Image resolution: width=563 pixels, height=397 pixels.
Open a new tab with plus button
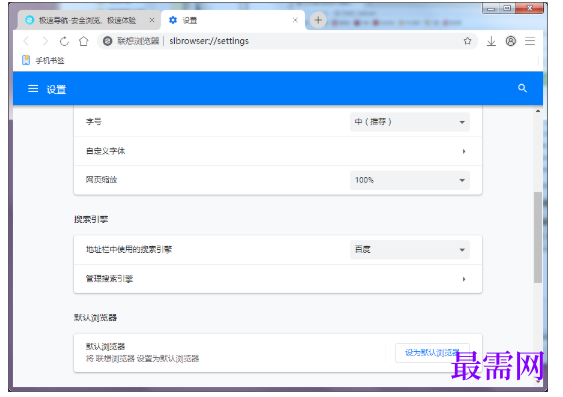(x=318, y=20)
